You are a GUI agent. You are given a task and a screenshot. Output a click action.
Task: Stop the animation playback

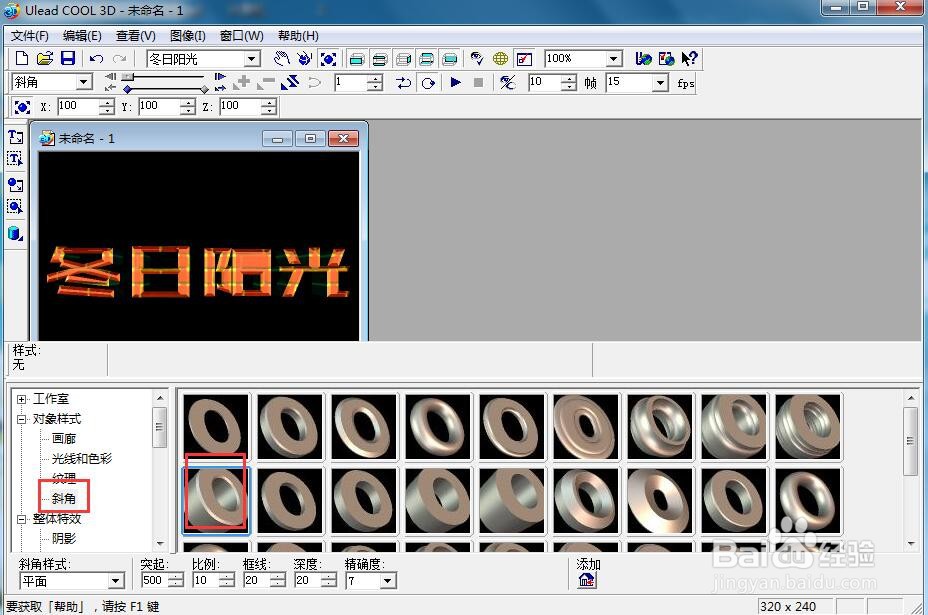[x=478, y=82]
